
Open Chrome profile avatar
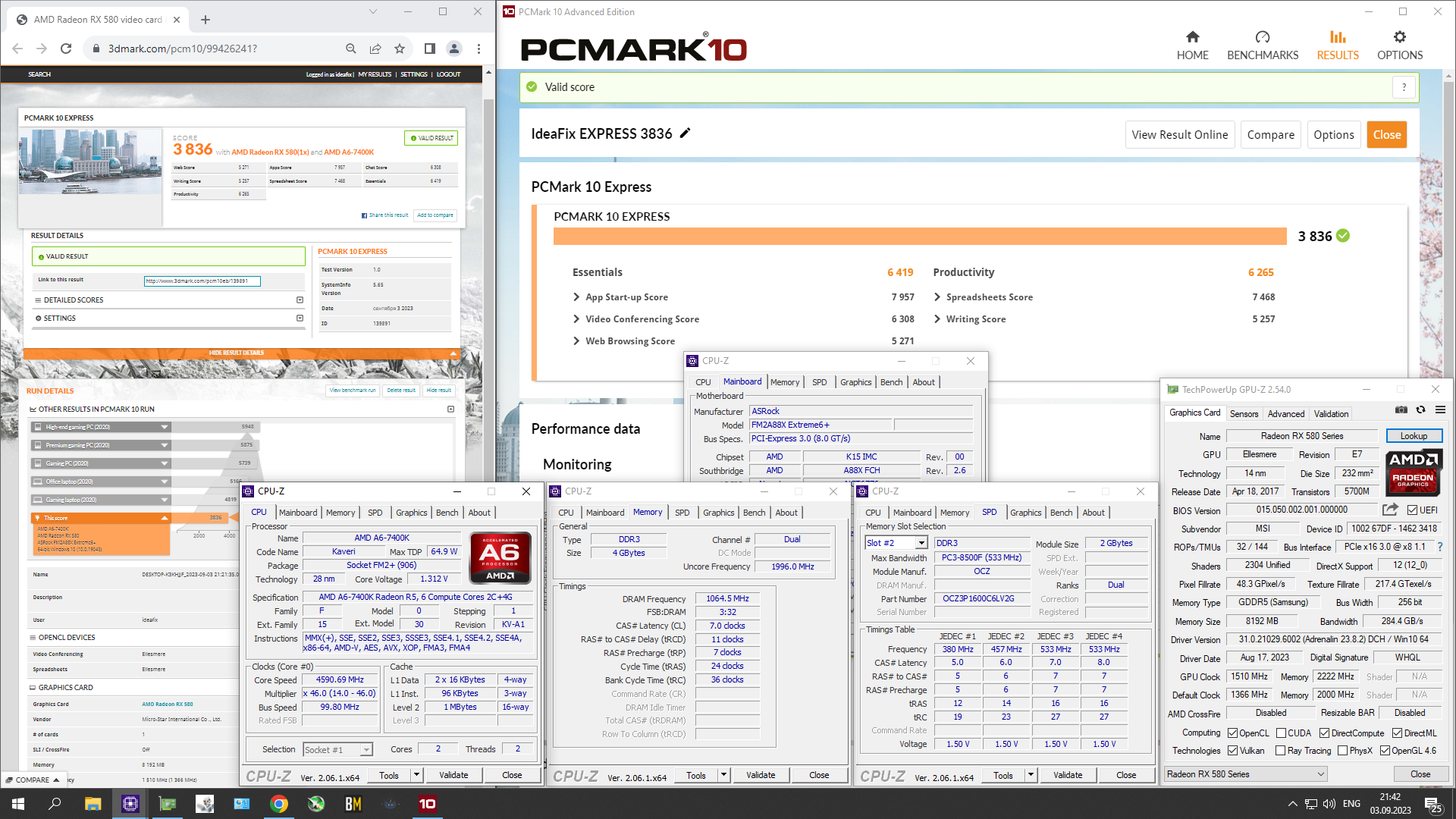pyautogui.click(x=454, y=49)
